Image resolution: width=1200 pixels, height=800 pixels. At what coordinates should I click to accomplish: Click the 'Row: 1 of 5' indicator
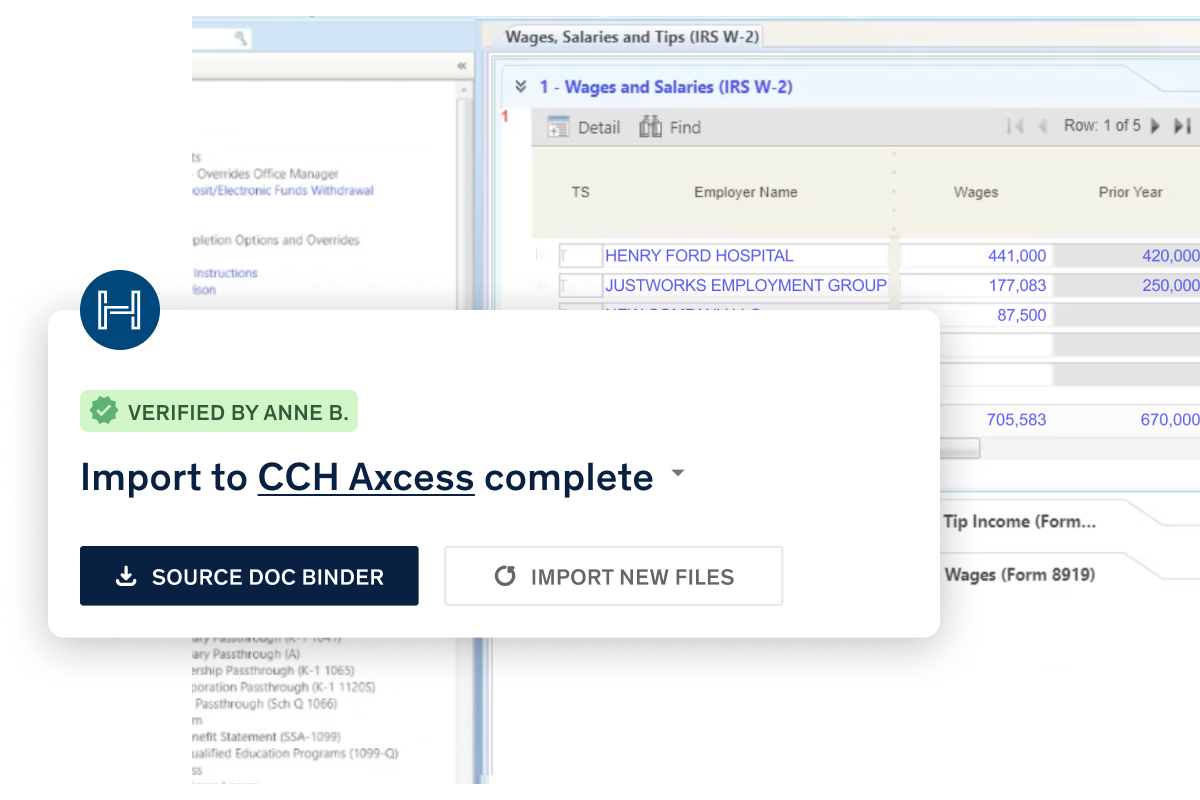(x=1101, y=126)
